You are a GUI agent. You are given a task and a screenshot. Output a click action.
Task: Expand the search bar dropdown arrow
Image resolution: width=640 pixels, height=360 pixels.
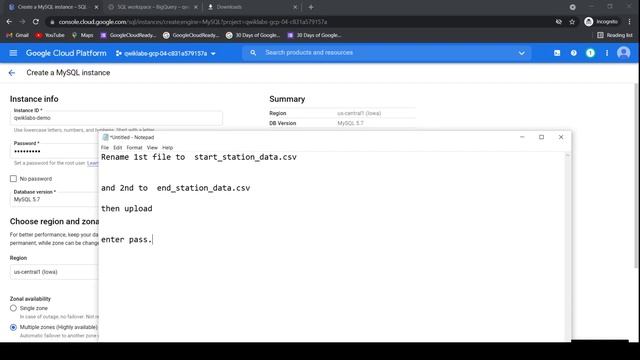click(x=521, y=53)
